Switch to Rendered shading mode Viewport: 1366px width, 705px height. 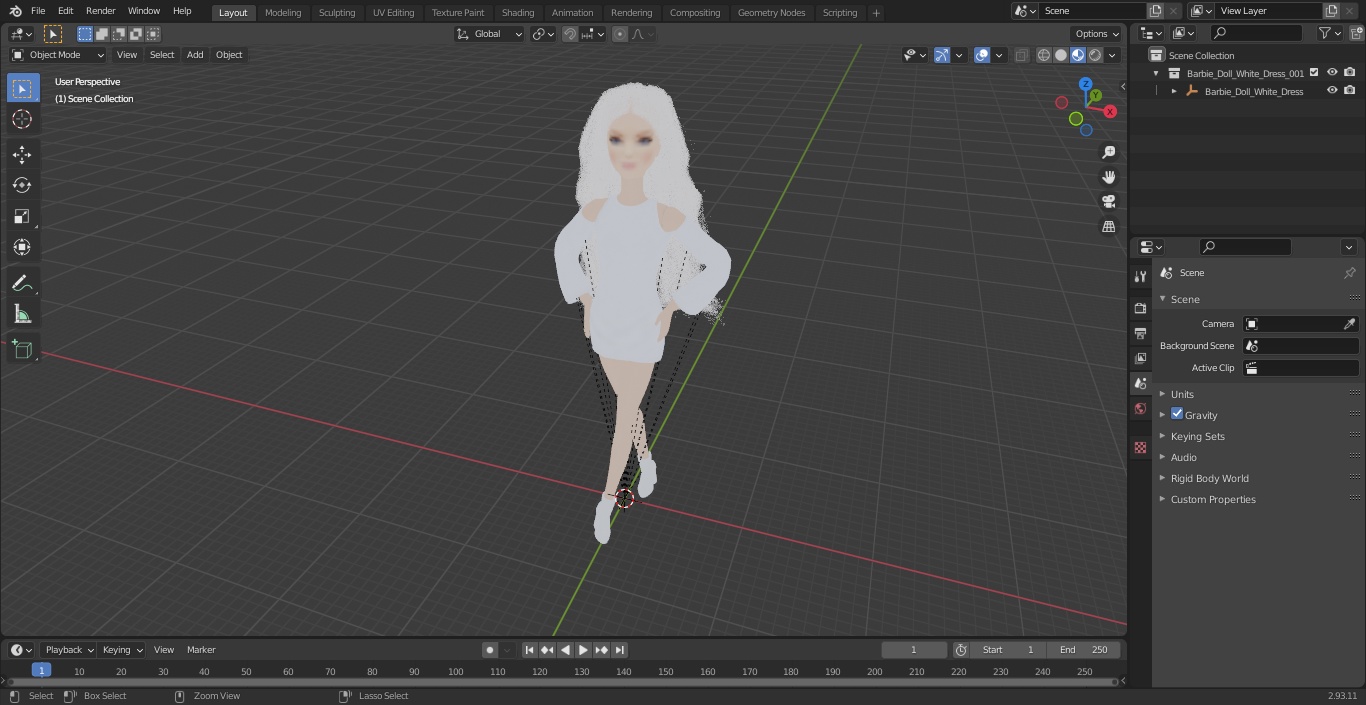pyautogui.click(x=1095, y=55)
